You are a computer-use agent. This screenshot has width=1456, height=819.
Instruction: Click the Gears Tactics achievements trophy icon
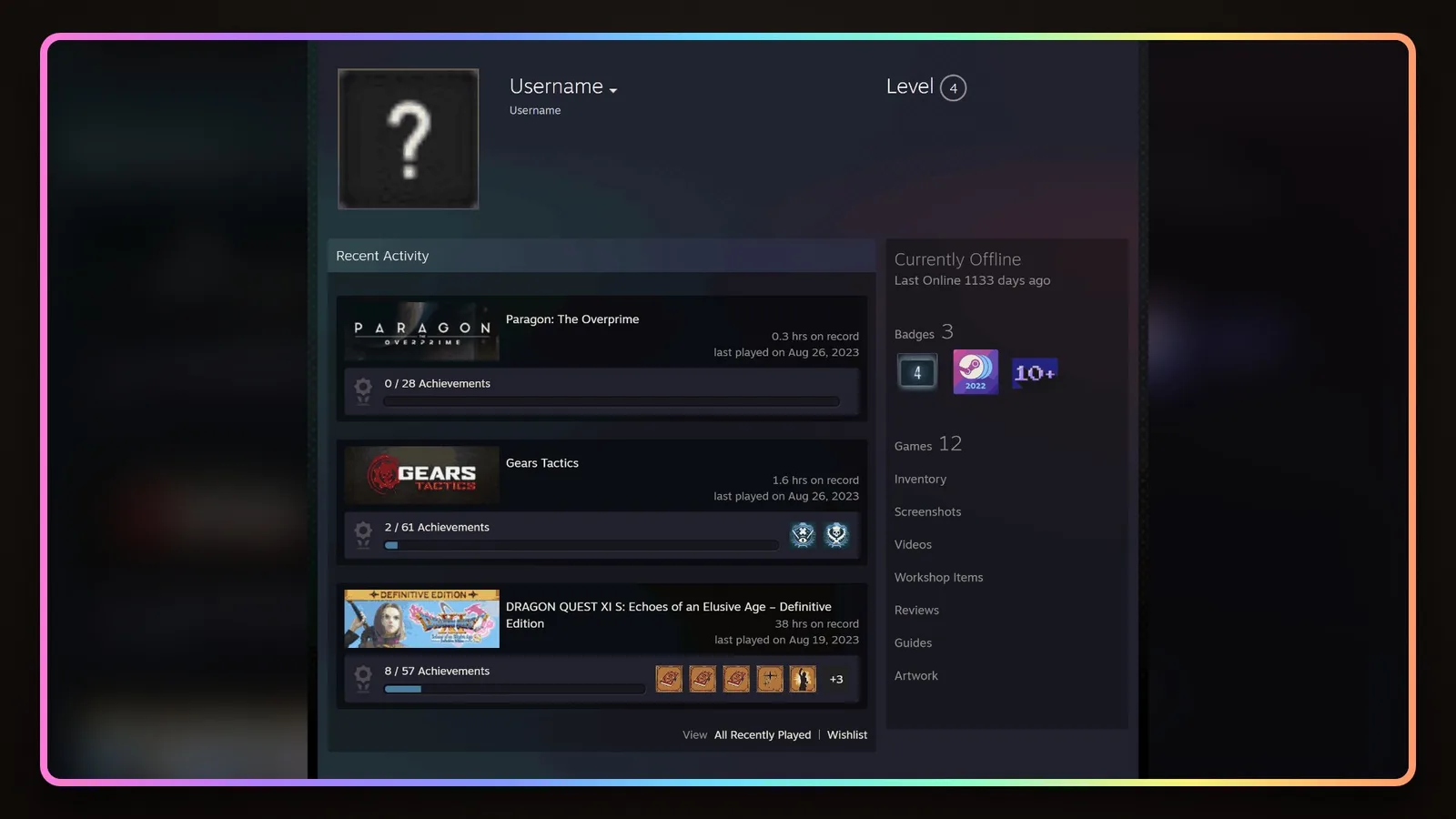[x=363, y=535]
